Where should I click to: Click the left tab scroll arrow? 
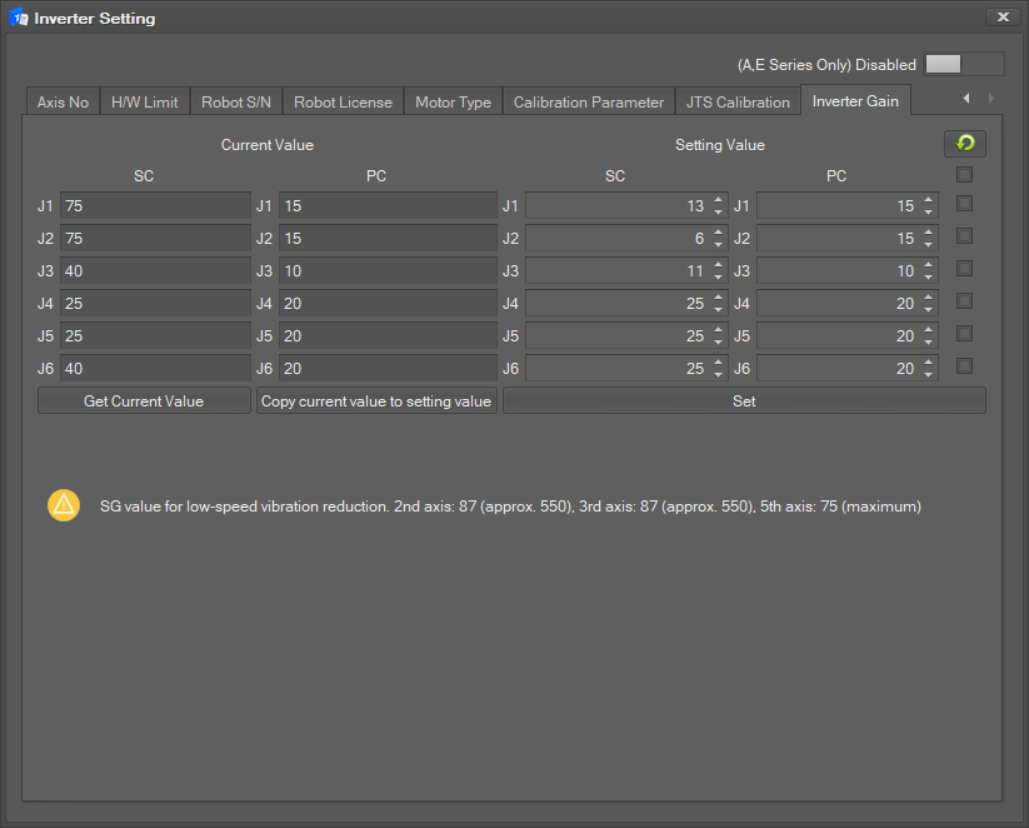click(966, 98)
